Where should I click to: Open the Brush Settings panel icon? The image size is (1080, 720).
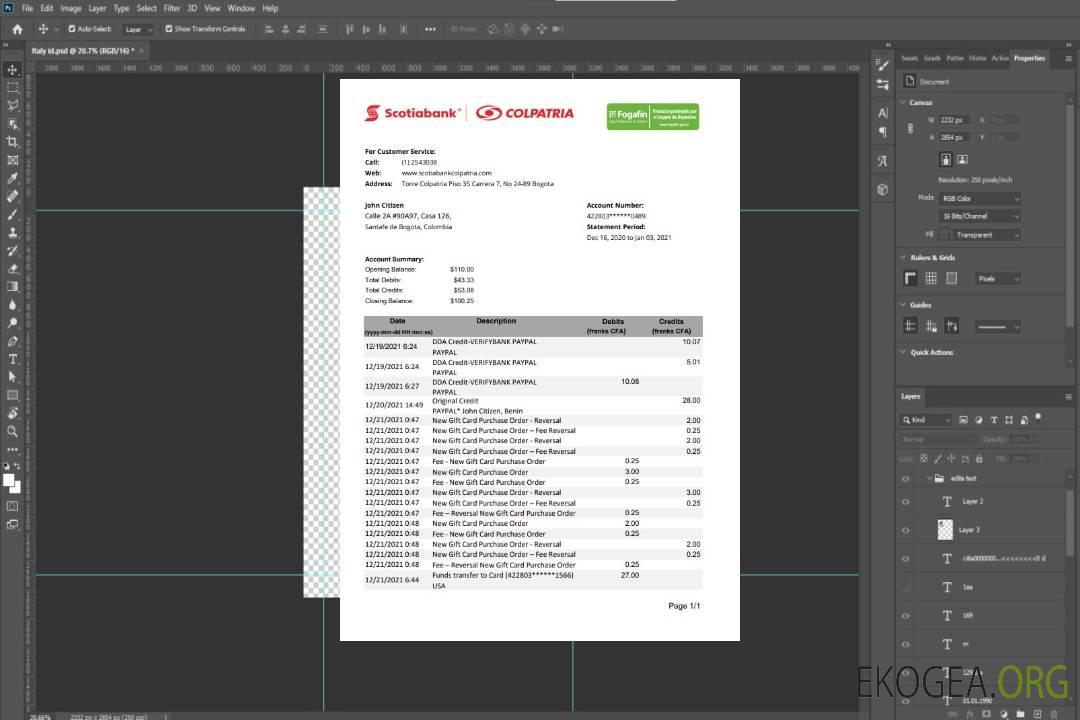(883, 65)
